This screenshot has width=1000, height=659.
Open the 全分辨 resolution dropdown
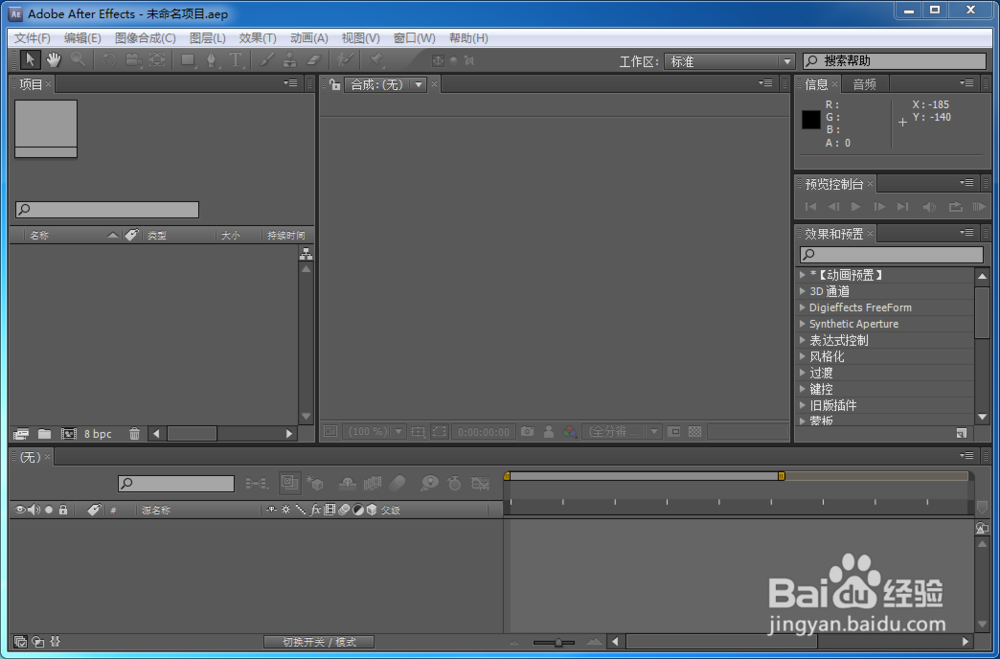[x=621, y=432]
